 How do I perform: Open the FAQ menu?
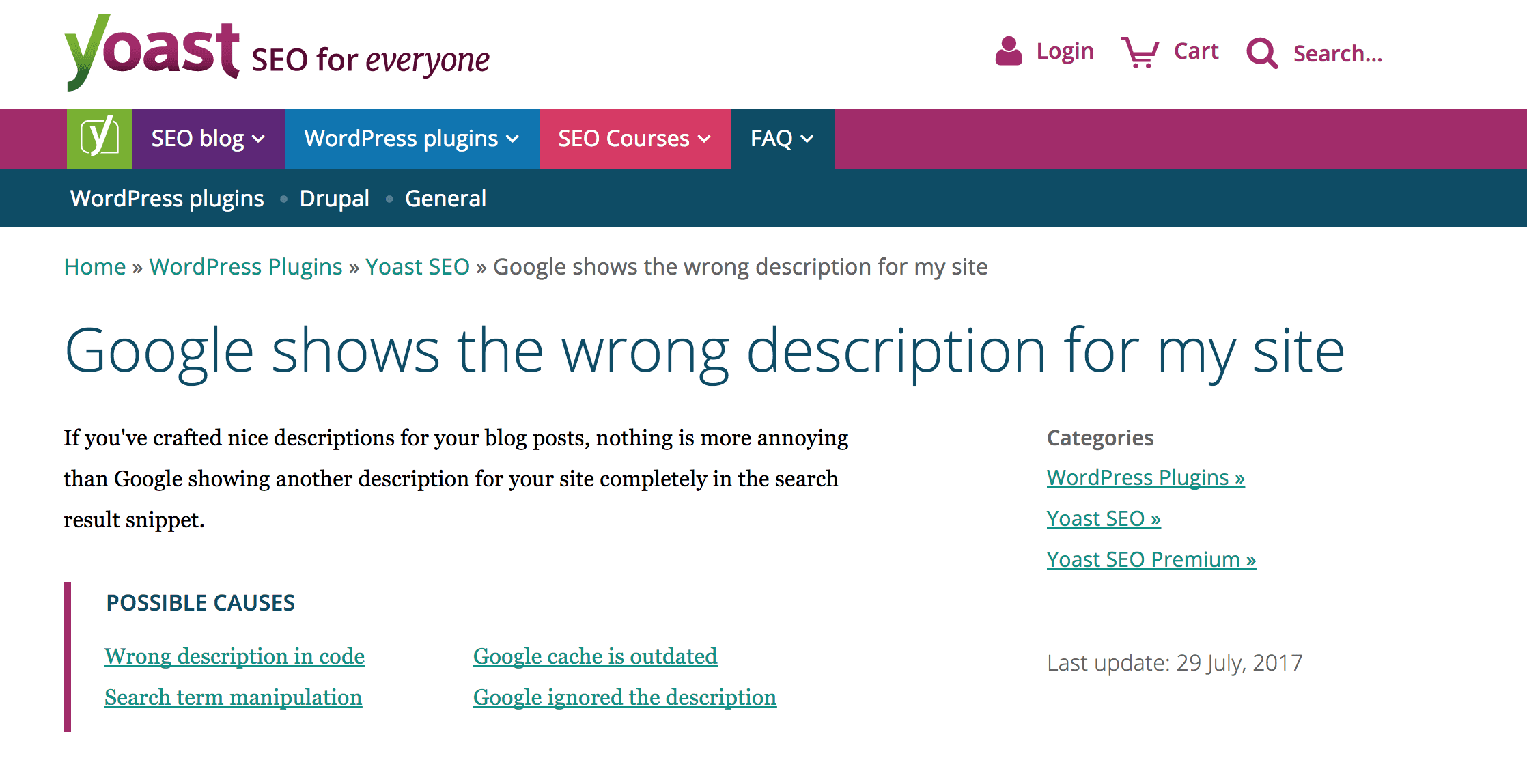point(781,139)
